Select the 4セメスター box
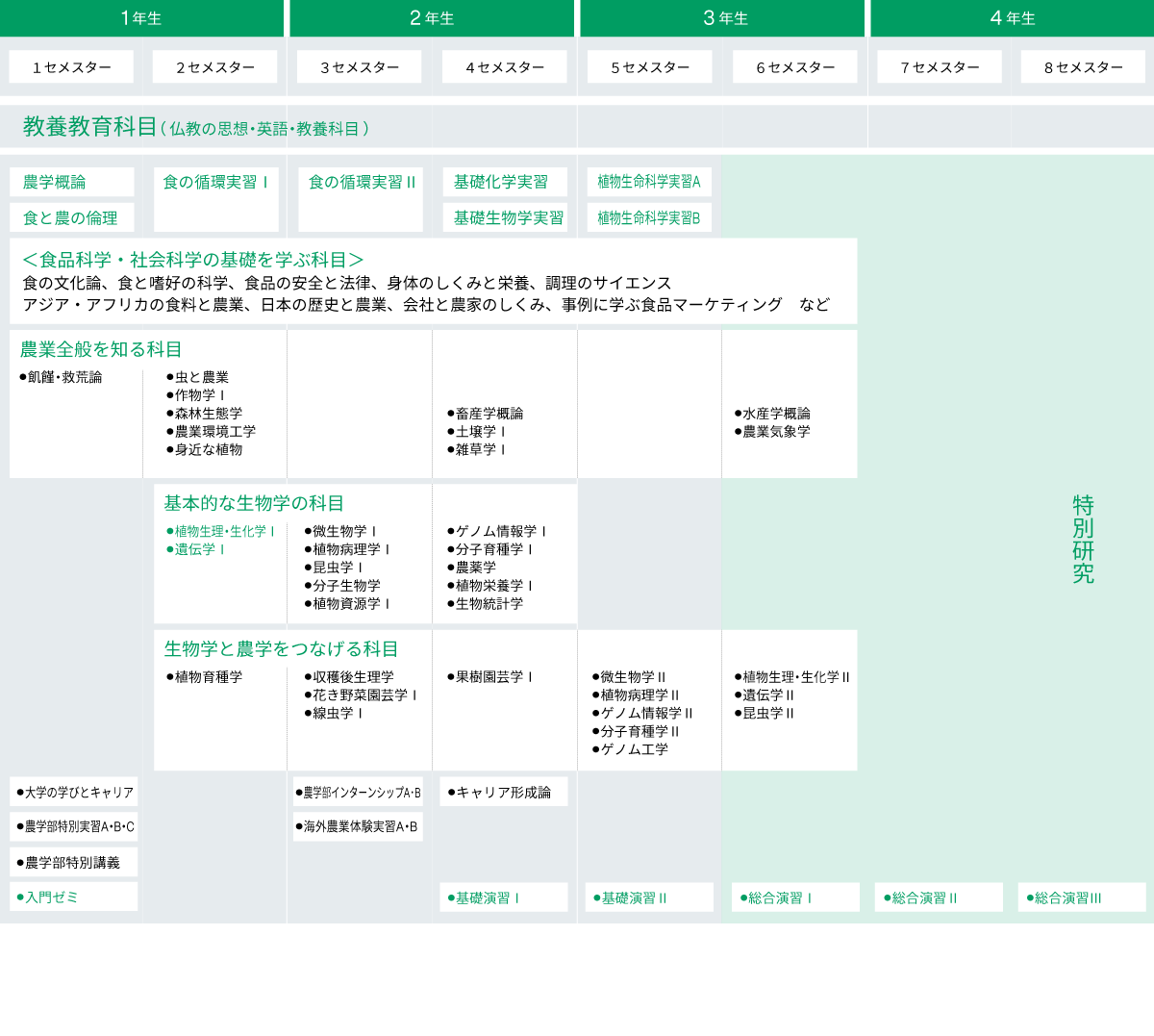Screen dimensions: 1154x1036 pos(505,67)
